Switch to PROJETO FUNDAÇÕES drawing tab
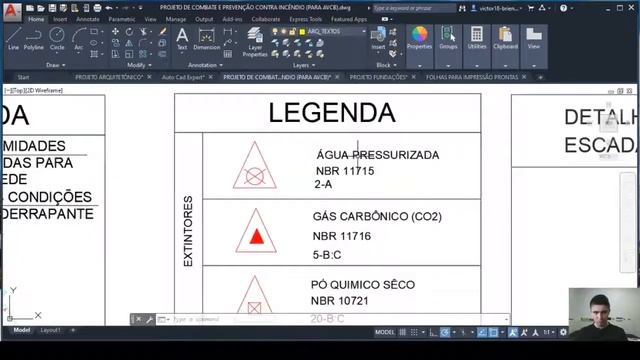This screenshot has width=640, height=360. pyautogui.click(x=378, y=77)
